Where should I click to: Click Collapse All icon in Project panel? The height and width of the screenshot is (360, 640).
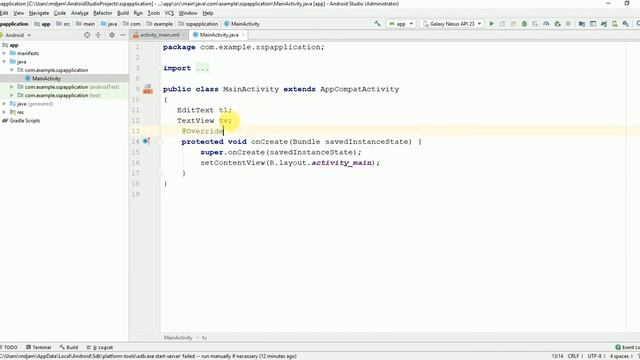click(x=98, y=35)
